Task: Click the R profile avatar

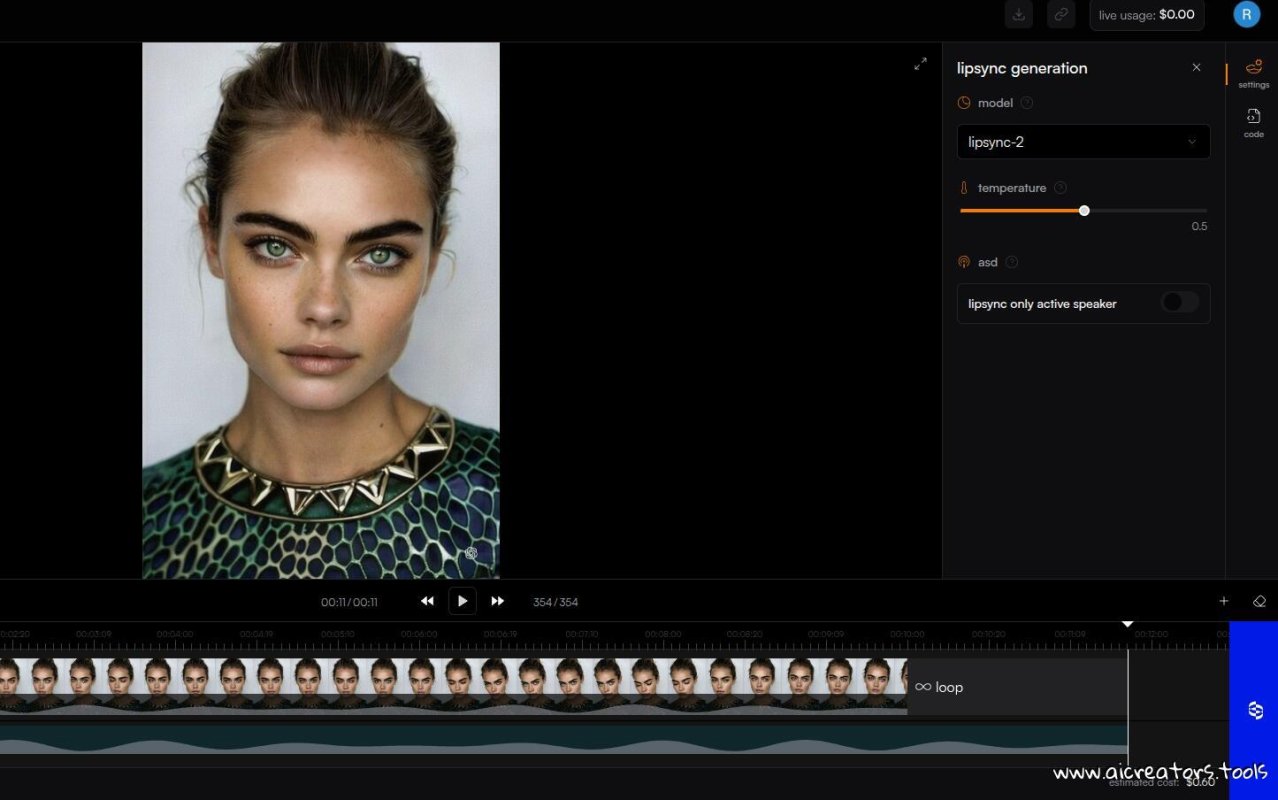Action: coord(1246,13)
